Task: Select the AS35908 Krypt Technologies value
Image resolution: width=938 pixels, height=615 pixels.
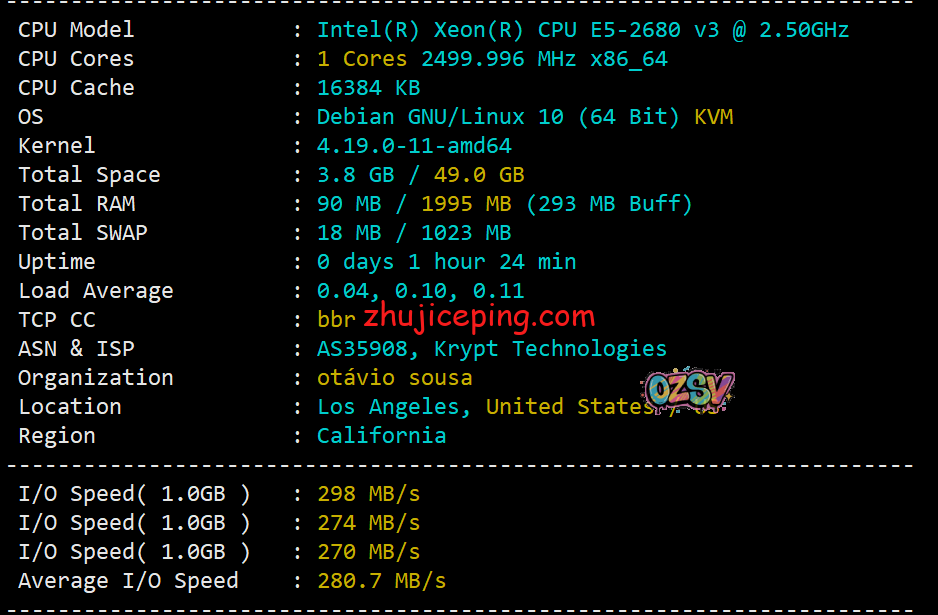Action: (491, 349)
